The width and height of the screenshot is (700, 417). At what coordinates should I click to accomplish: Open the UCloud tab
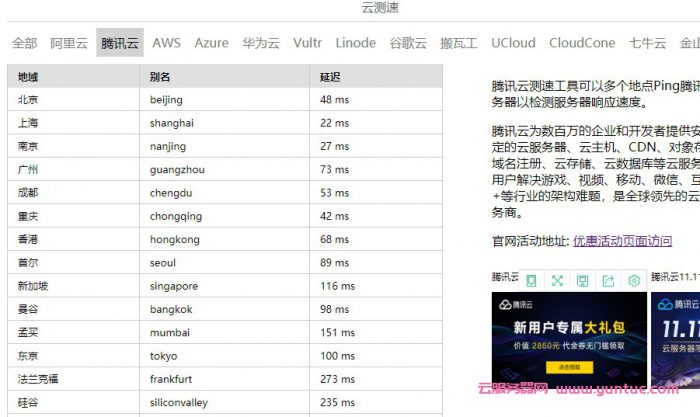[x=513, y=43]
